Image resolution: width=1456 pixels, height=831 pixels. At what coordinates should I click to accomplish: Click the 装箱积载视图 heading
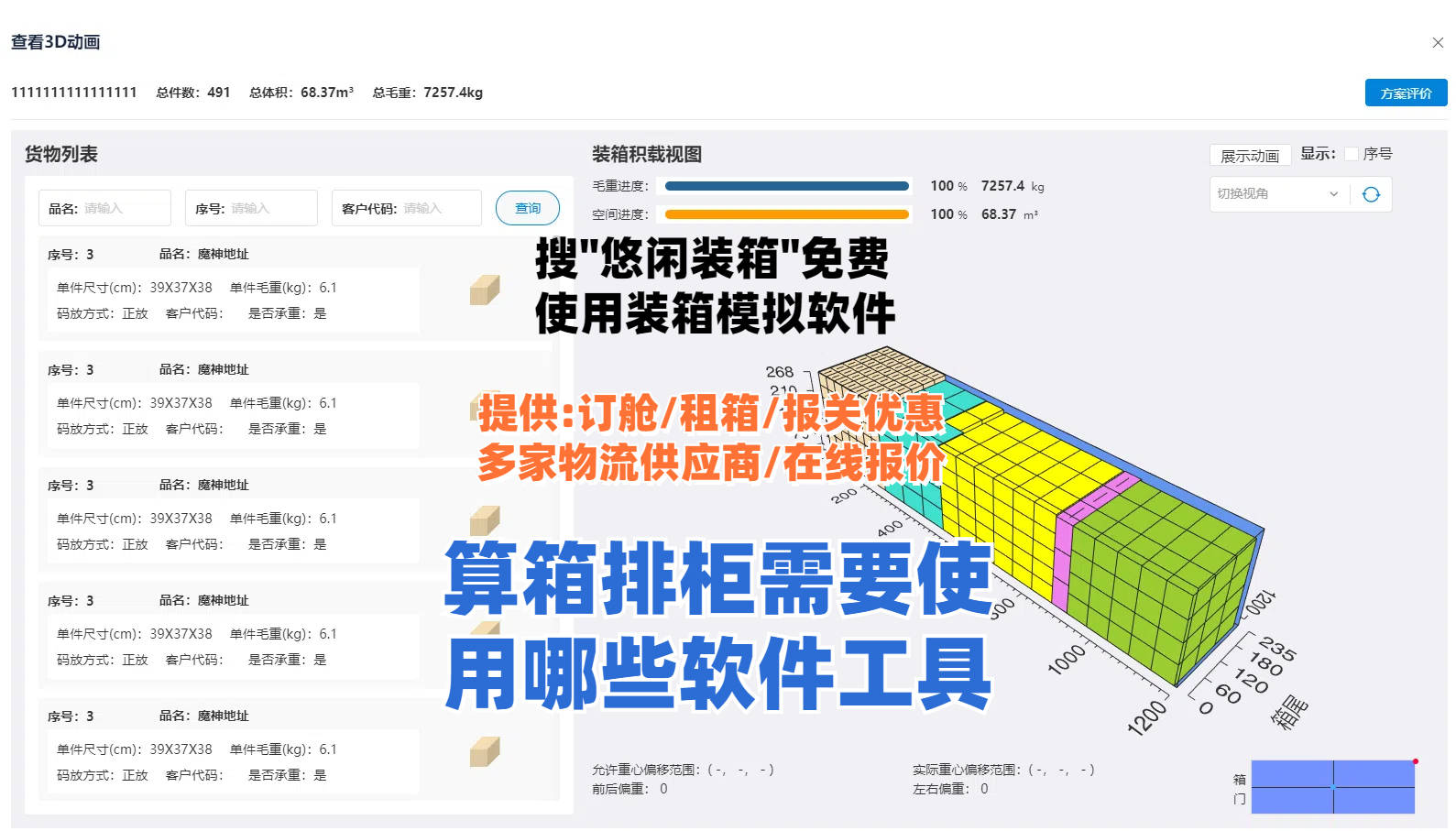click(647, 154)
